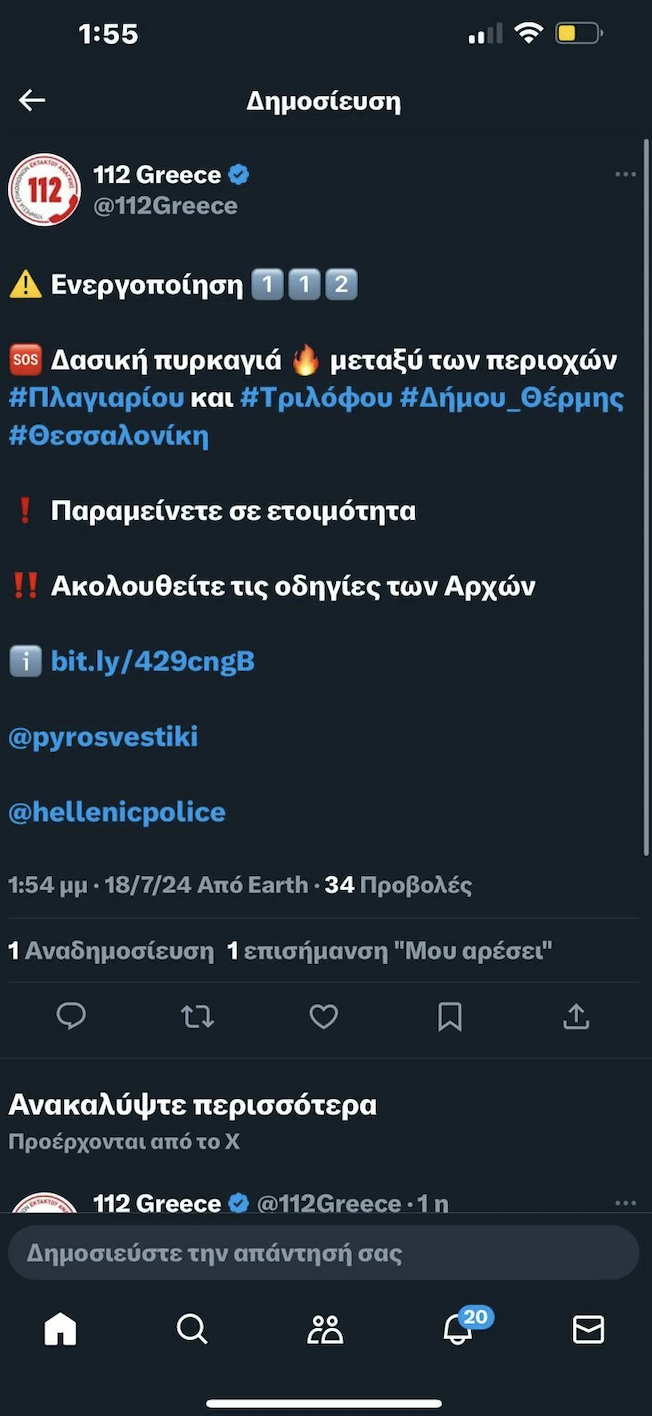View the '1 Αναδημοσίευση' repost list
This screenshot has width=652, height=1416.
point(111,951)
